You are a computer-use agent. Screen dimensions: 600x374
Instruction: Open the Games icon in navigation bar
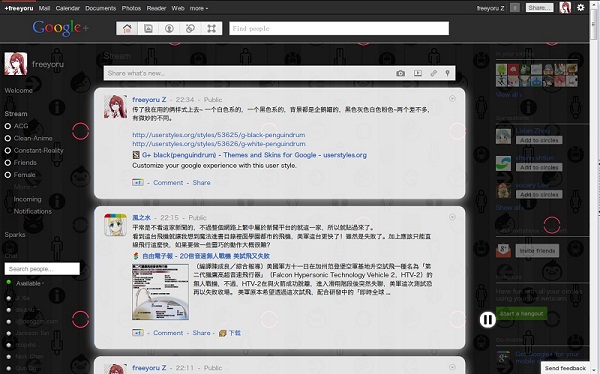[211, 28]
